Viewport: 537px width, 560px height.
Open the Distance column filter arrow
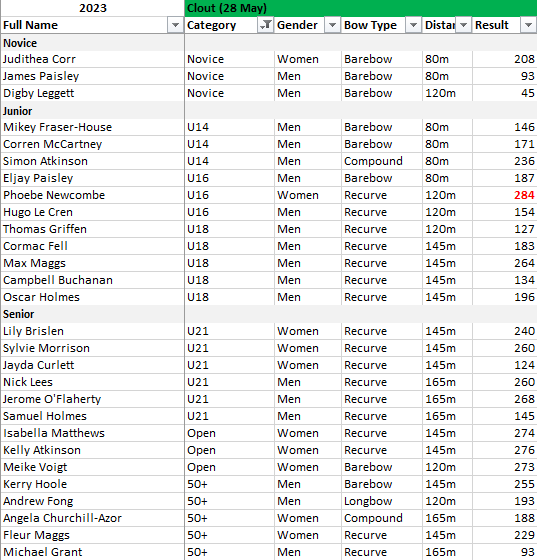tap(463, 25)
